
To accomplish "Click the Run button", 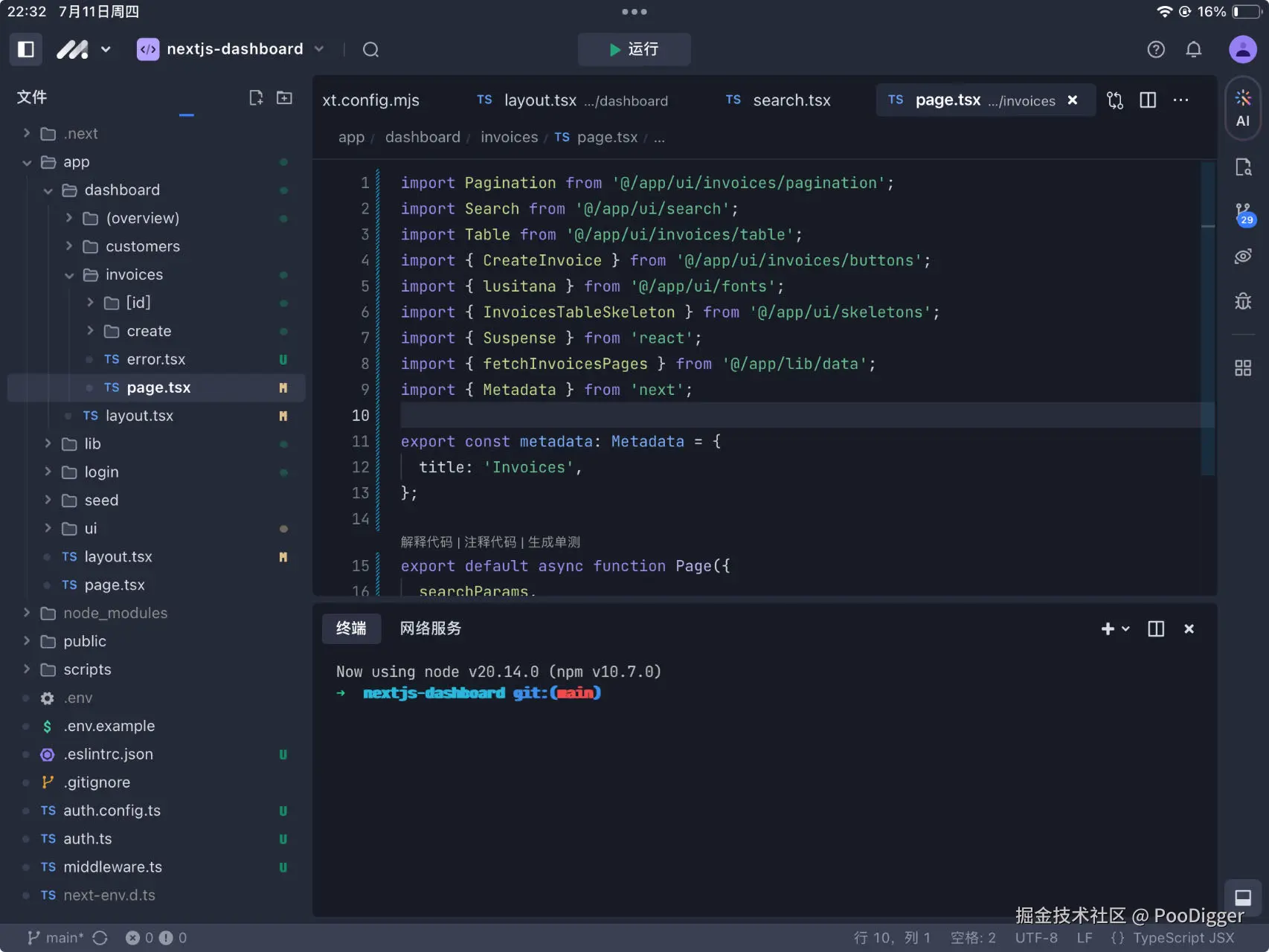I will [x=634, y=49].
